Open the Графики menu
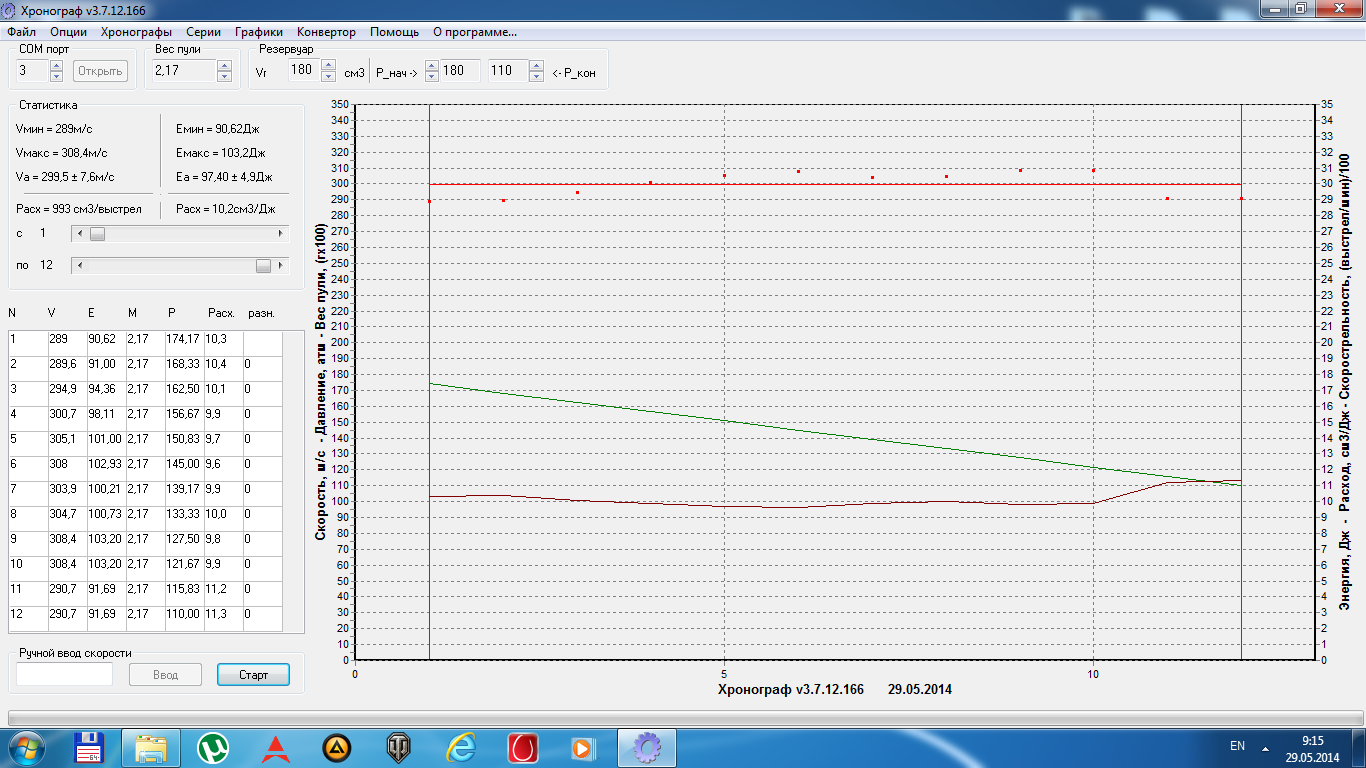This screenshot has height=768, width=1366. (259, 32)
